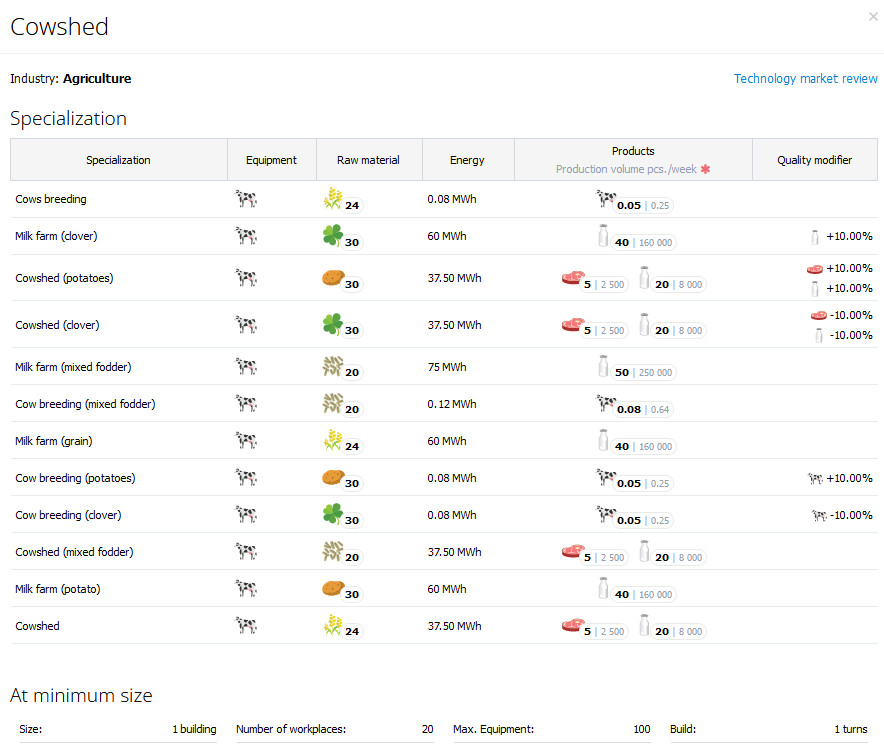The height and width of the screenshot is (749, 884).
Task: Click the Build time value 1 turns
Action: [851, 729]
